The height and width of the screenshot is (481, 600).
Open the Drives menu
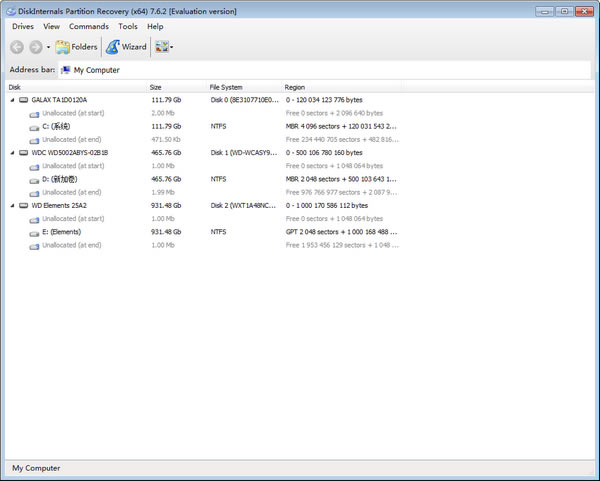click(22, 26)
